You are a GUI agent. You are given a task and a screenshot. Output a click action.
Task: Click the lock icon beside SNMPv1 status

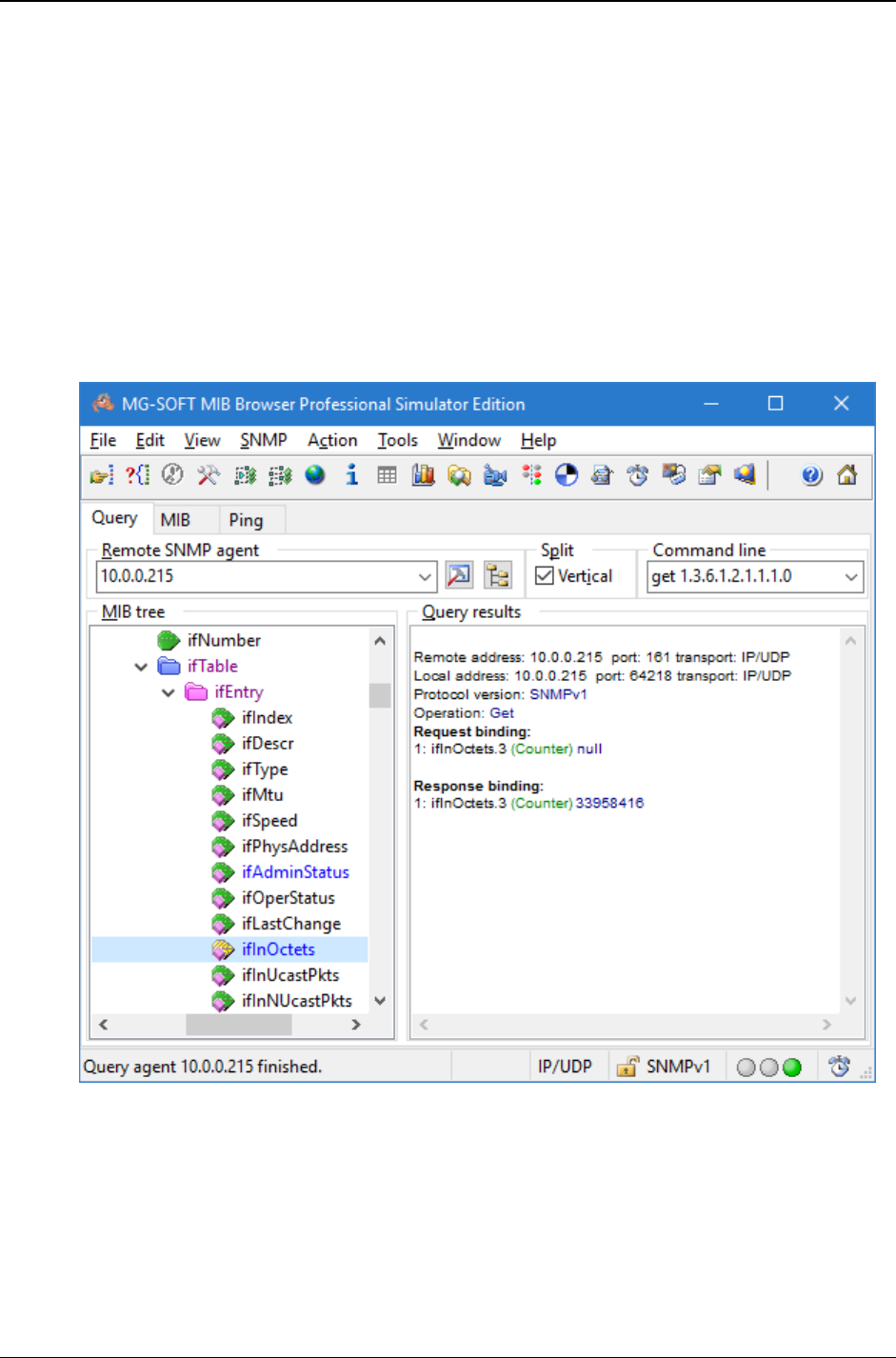(627, 1067)
